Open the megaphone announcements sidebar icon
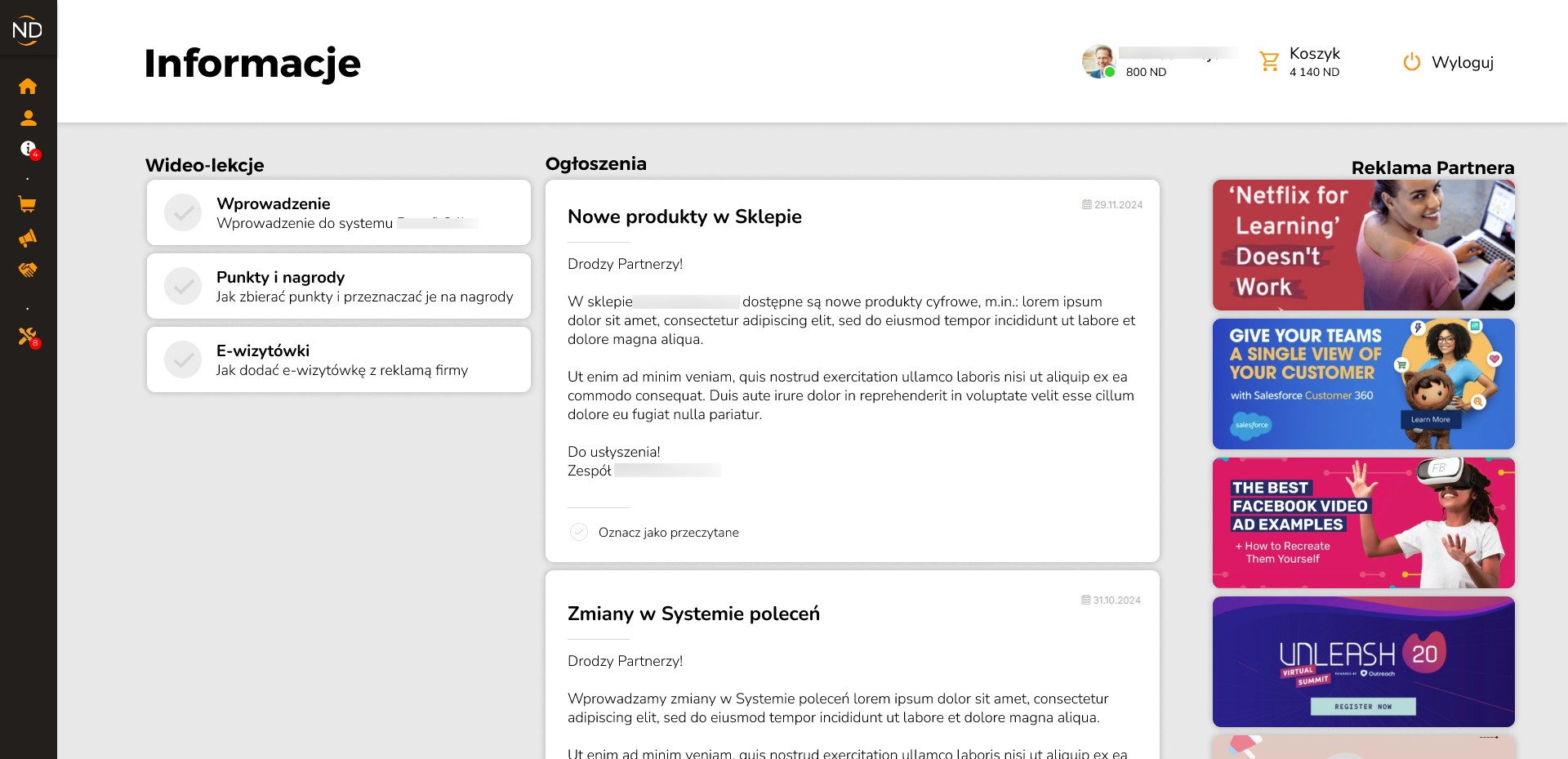 point(28,238)
